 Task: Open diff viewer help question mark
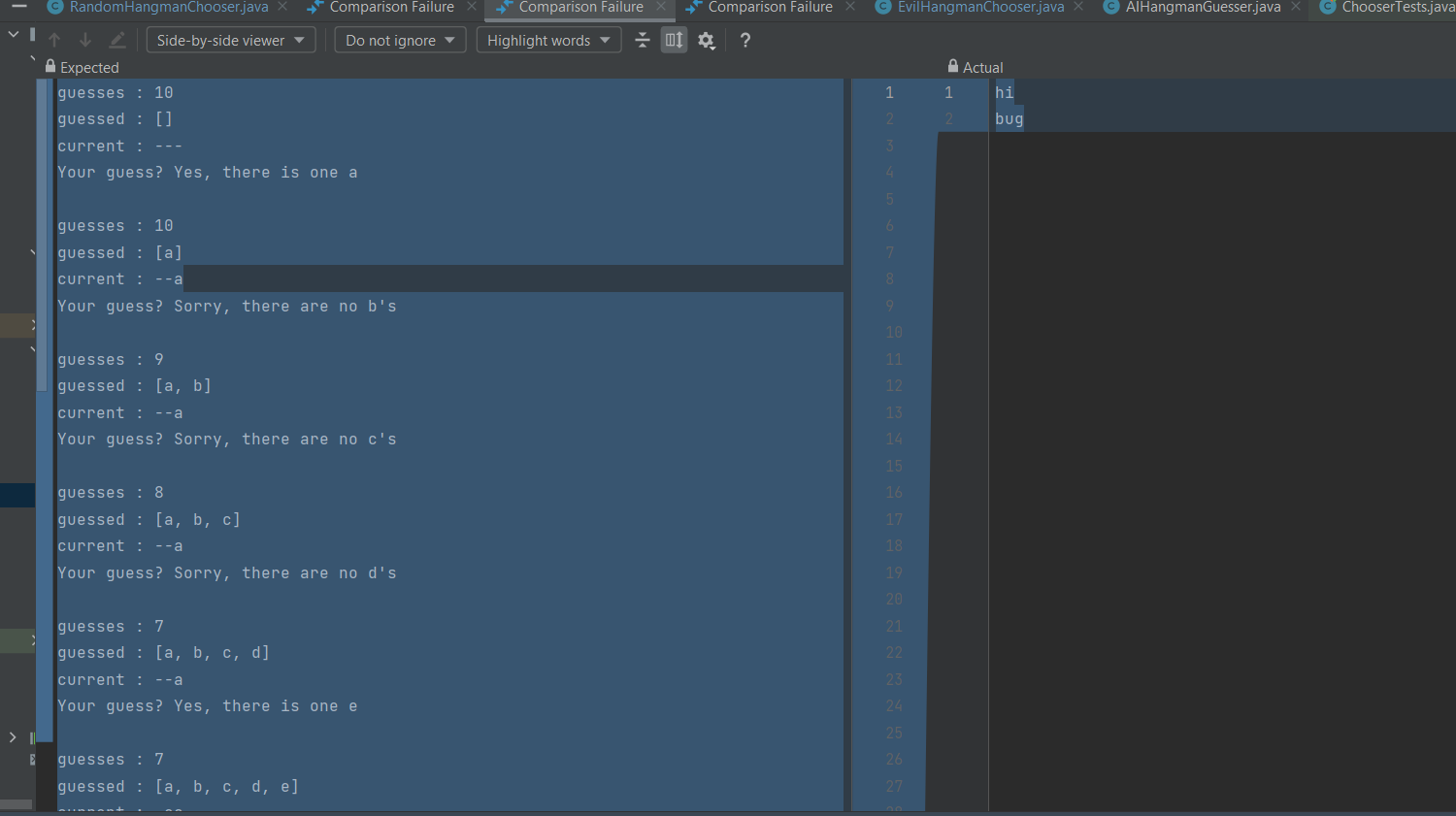pyautogui.click(x=745, y=40)
